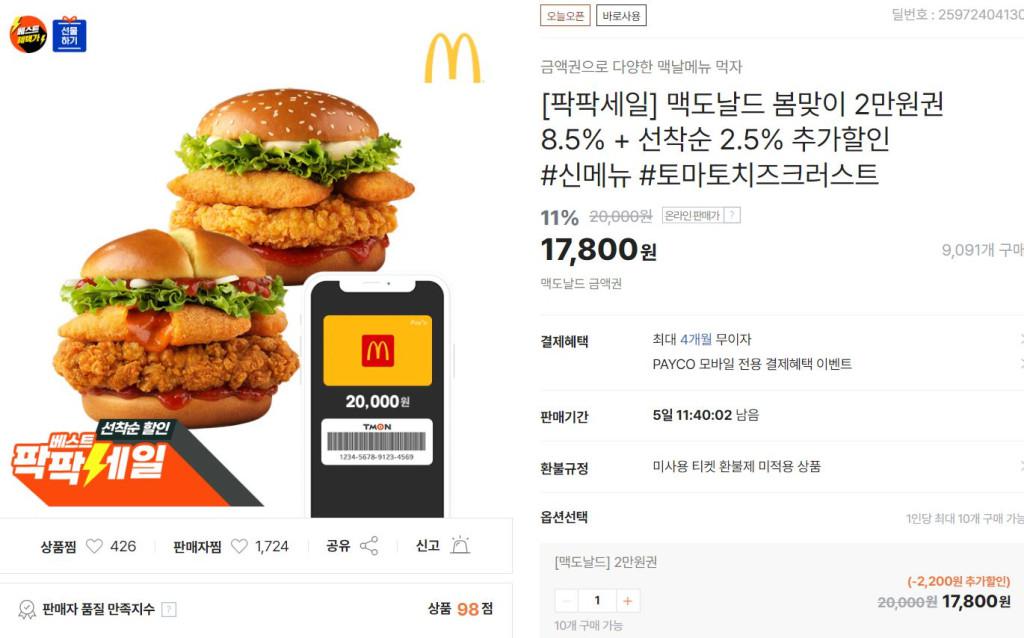Screen dimensions: 1024x638
Task: Click the 상품찜 heart icon
Action: click(95, 546)
